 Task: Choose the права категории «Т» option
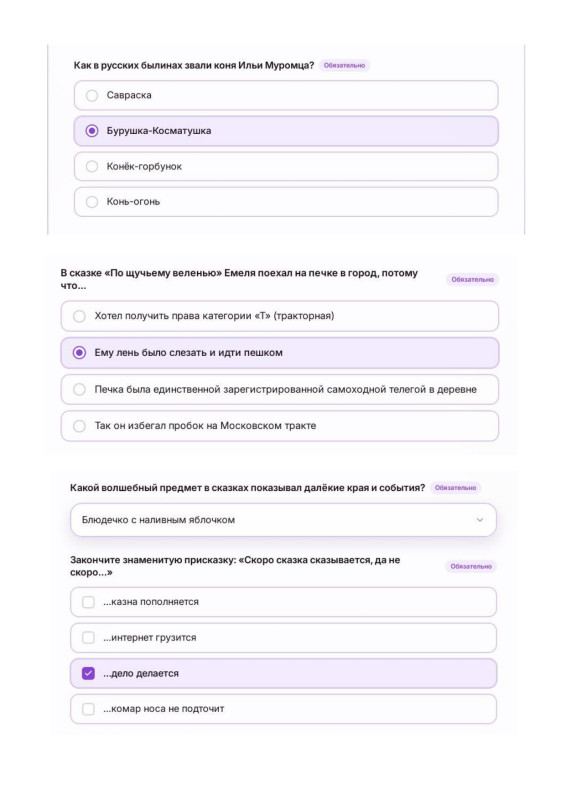[x=280, y=316]
